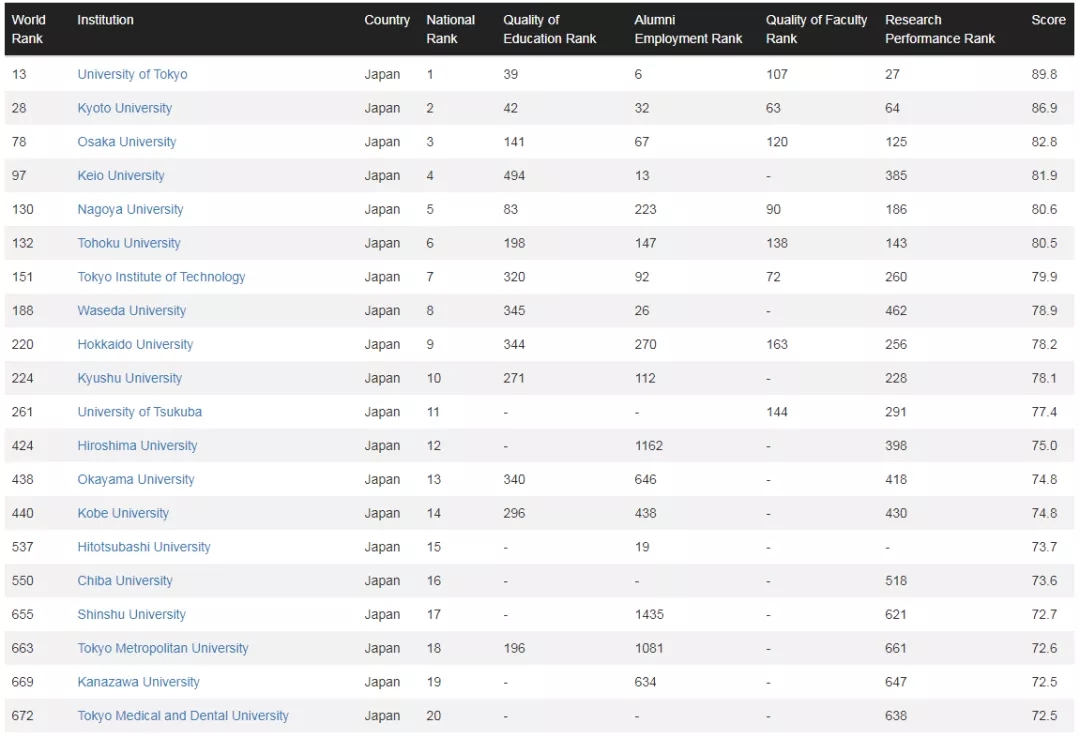Open the Hokkaido University link
1080x738 pixels.
click(x=135, y=345)
